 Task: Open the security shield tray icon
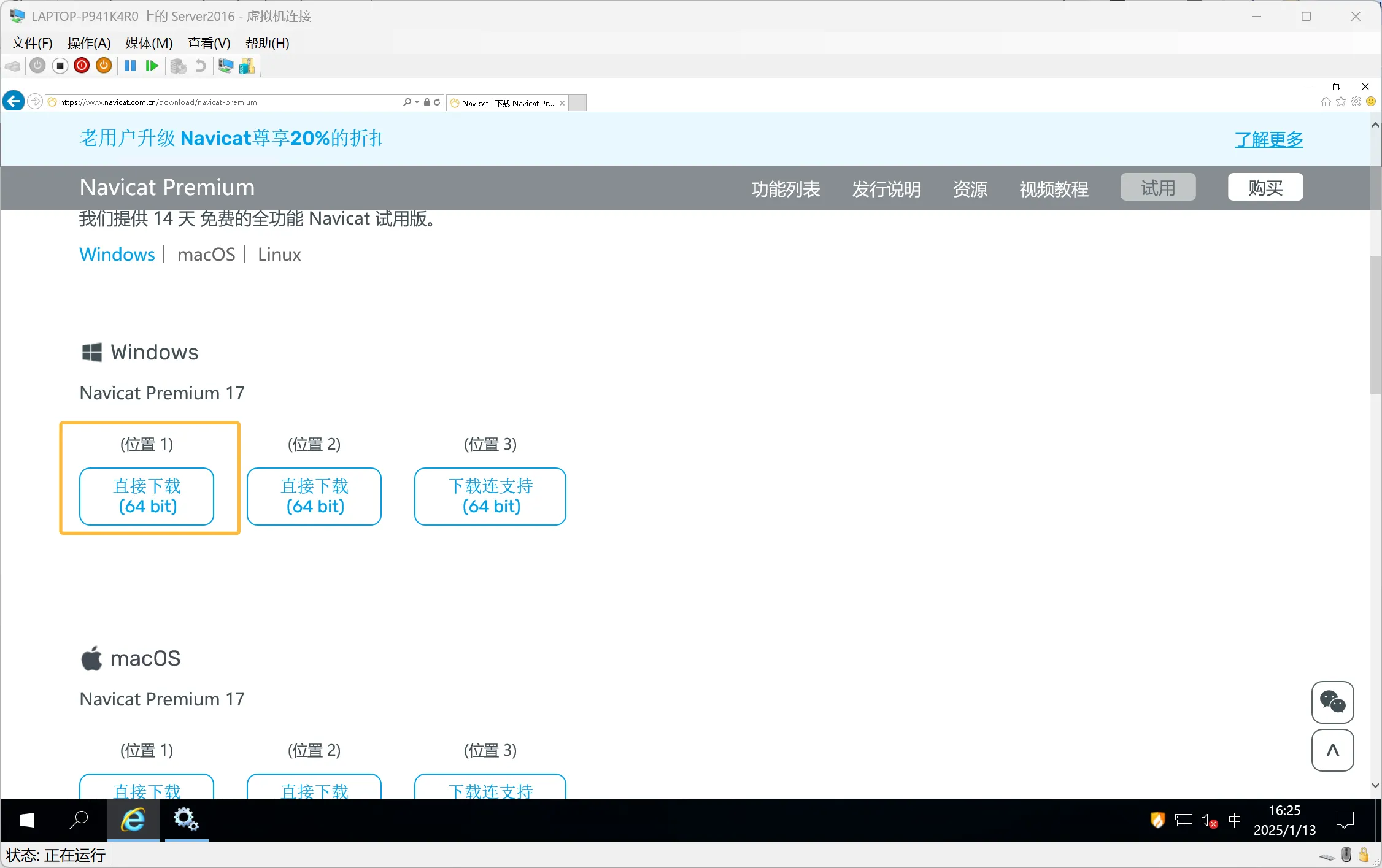(x=1157, y=820)
